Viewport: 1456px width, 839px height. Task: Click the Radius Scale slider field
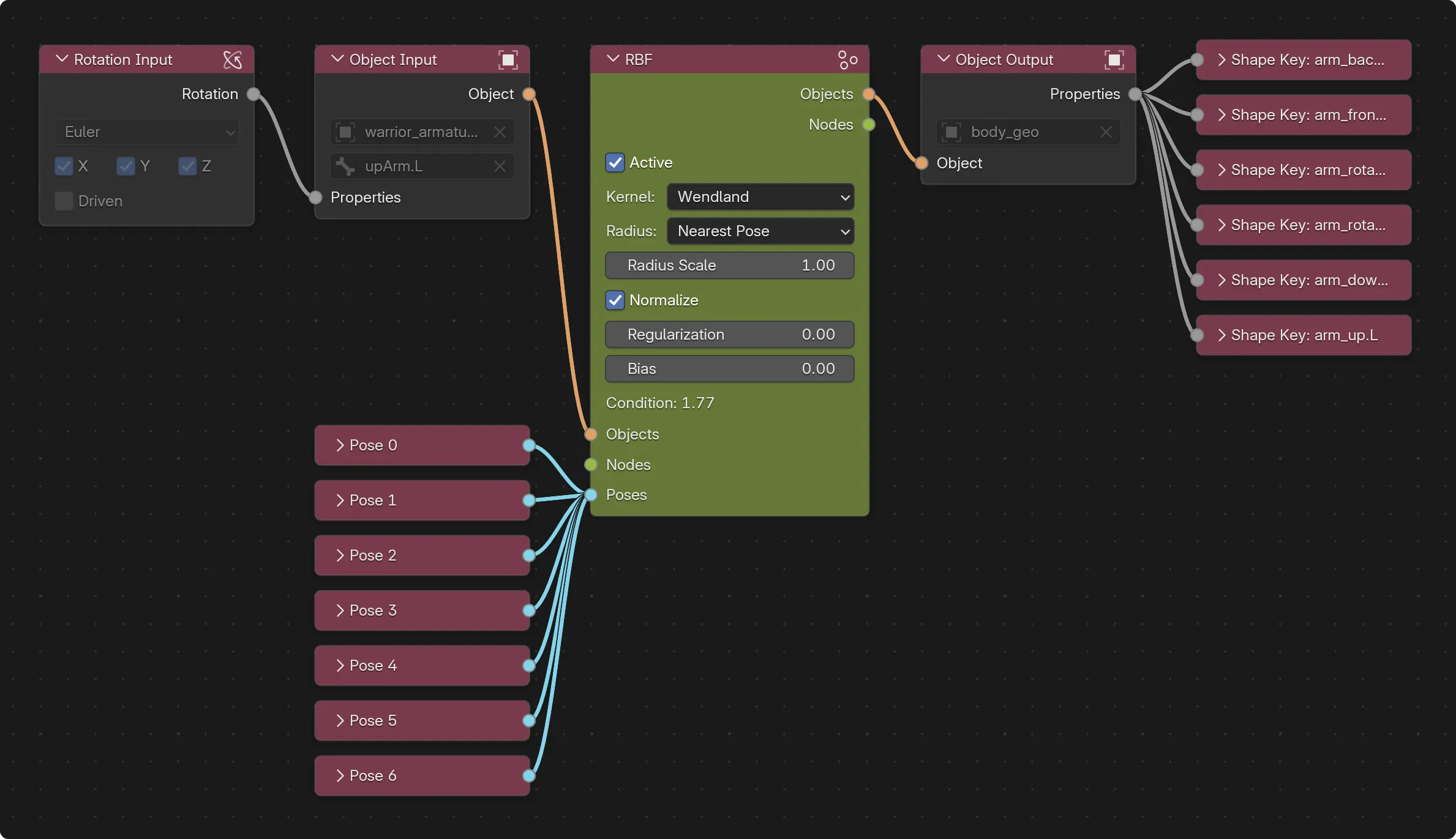click(x=730, y=265)
